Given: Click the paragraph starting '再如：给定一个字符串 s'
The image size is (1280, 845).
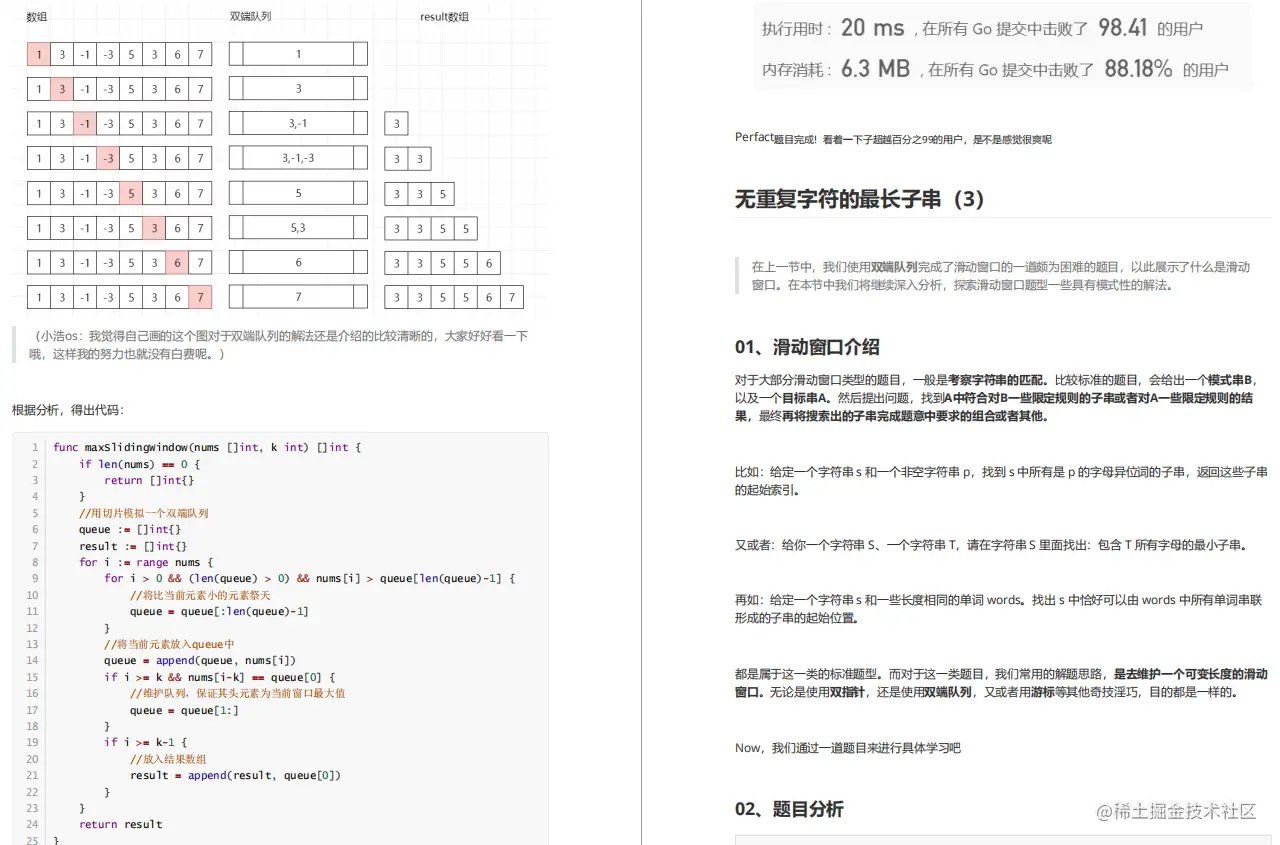Looking at the screenshot, I should [x=998, y=608].
